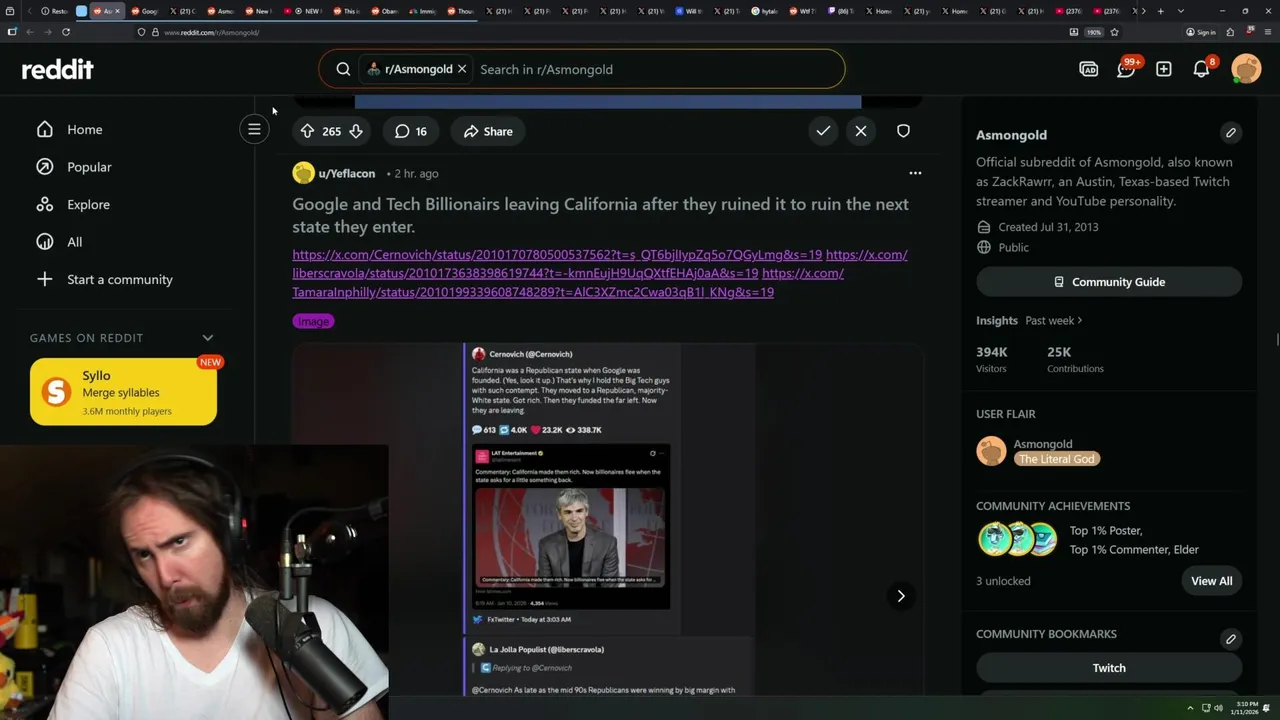Click the 25K Contributions stat

(1075, 360)
